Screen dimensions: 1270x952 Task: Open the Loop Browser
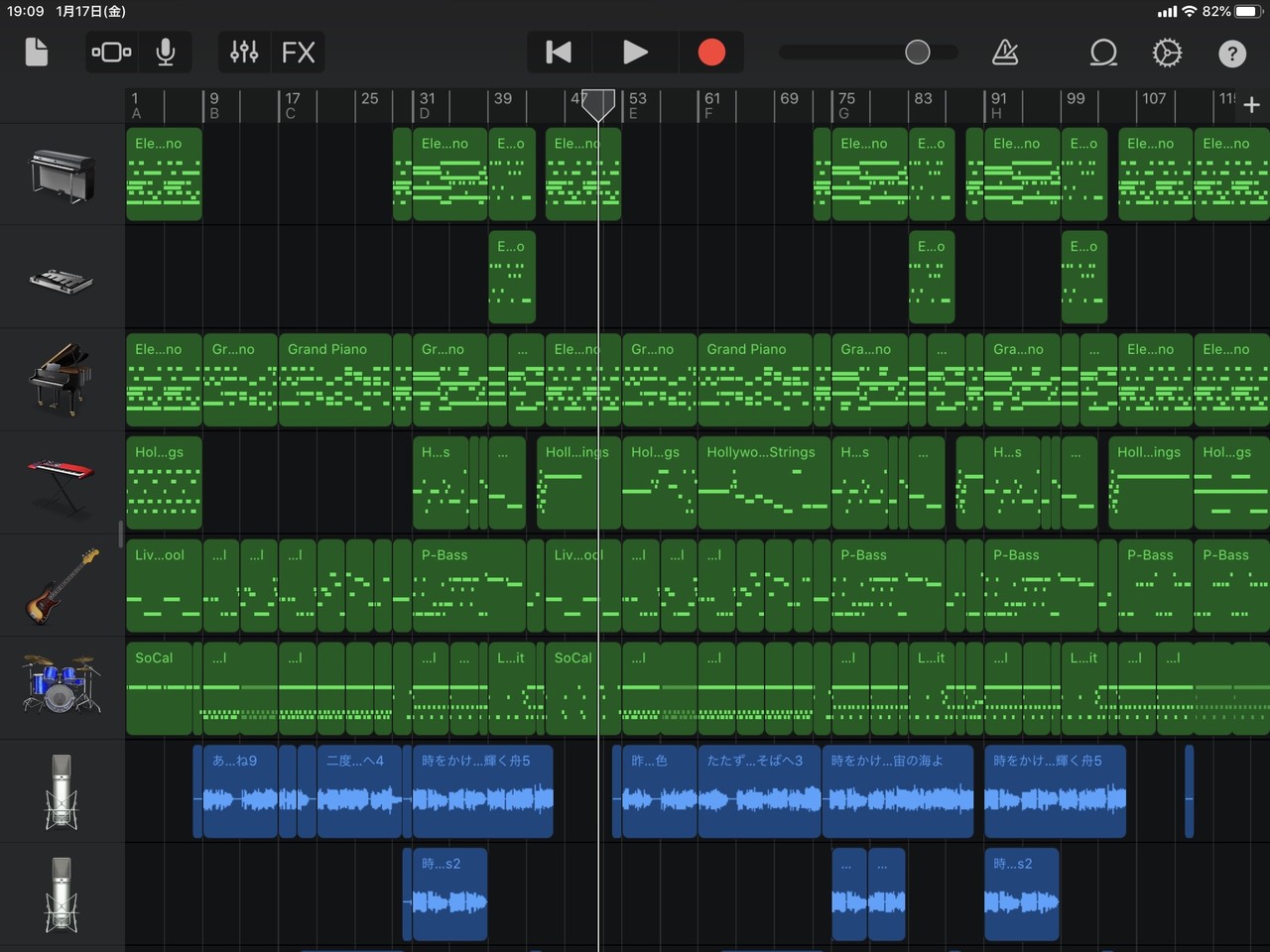(1103, 52)
